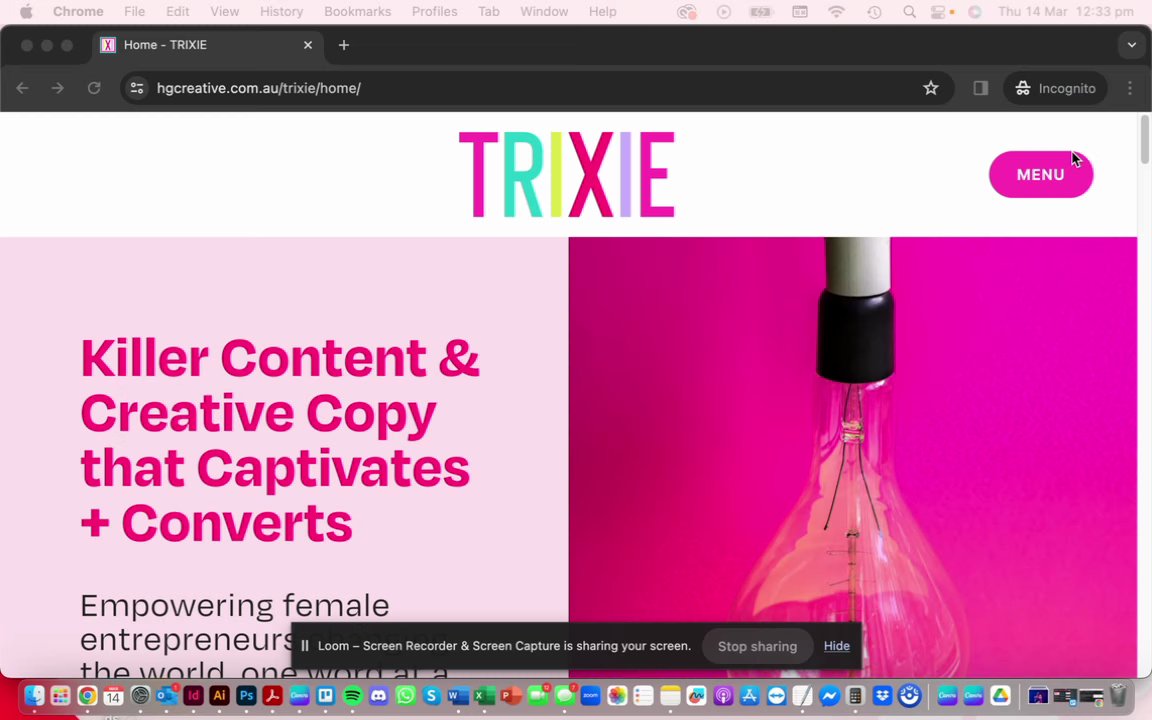Click the date and time in menu bar
The image size is (1152, 720).
click(x=1065, y=12)
